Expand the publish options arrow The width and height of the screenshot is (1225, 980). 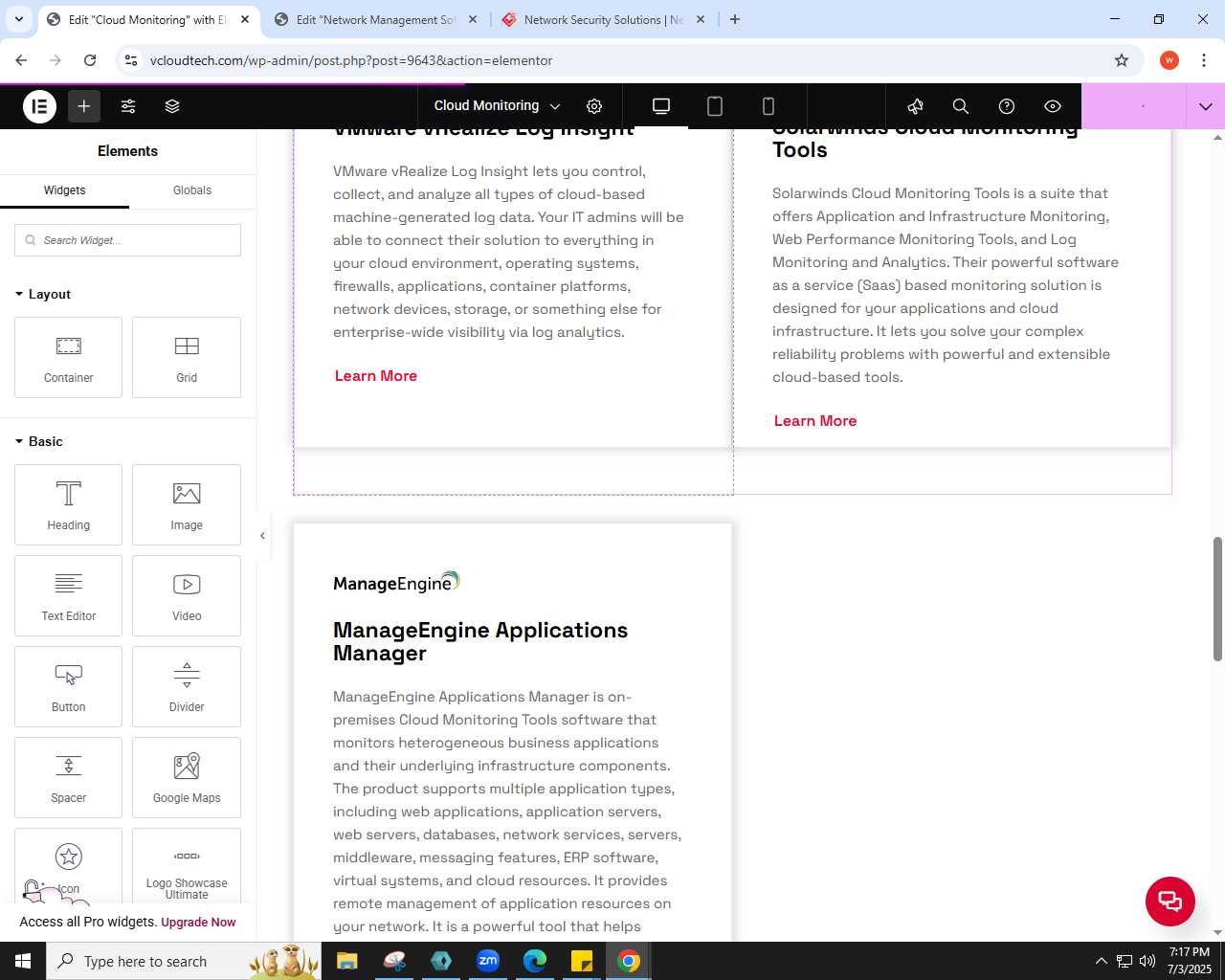click(x=1206, y=106)
